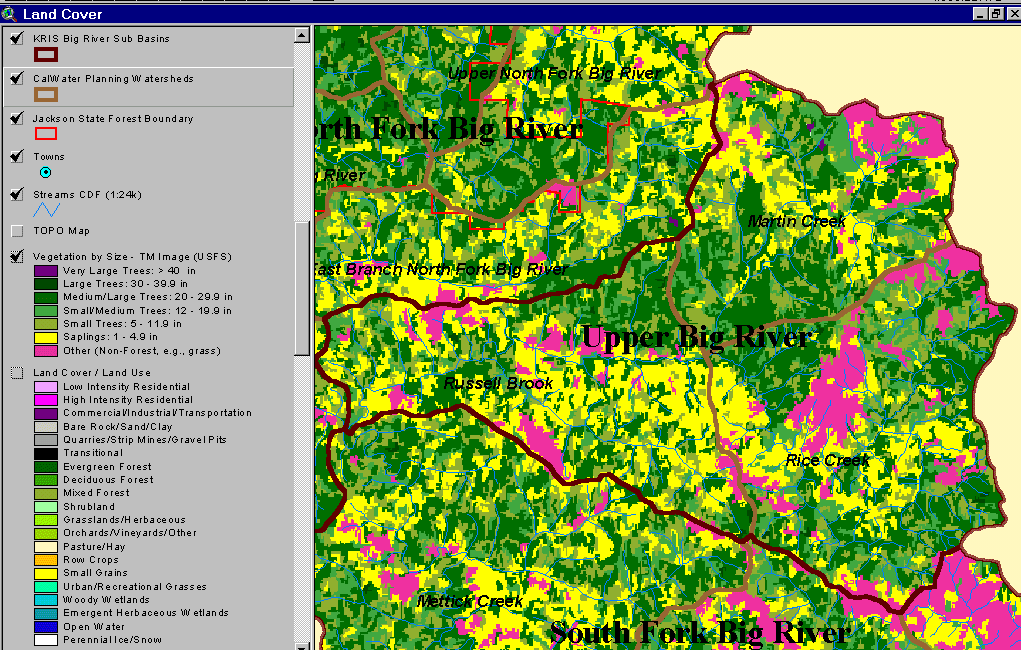Select the Small/Medium Trees swatch

(x=46, y=311)
